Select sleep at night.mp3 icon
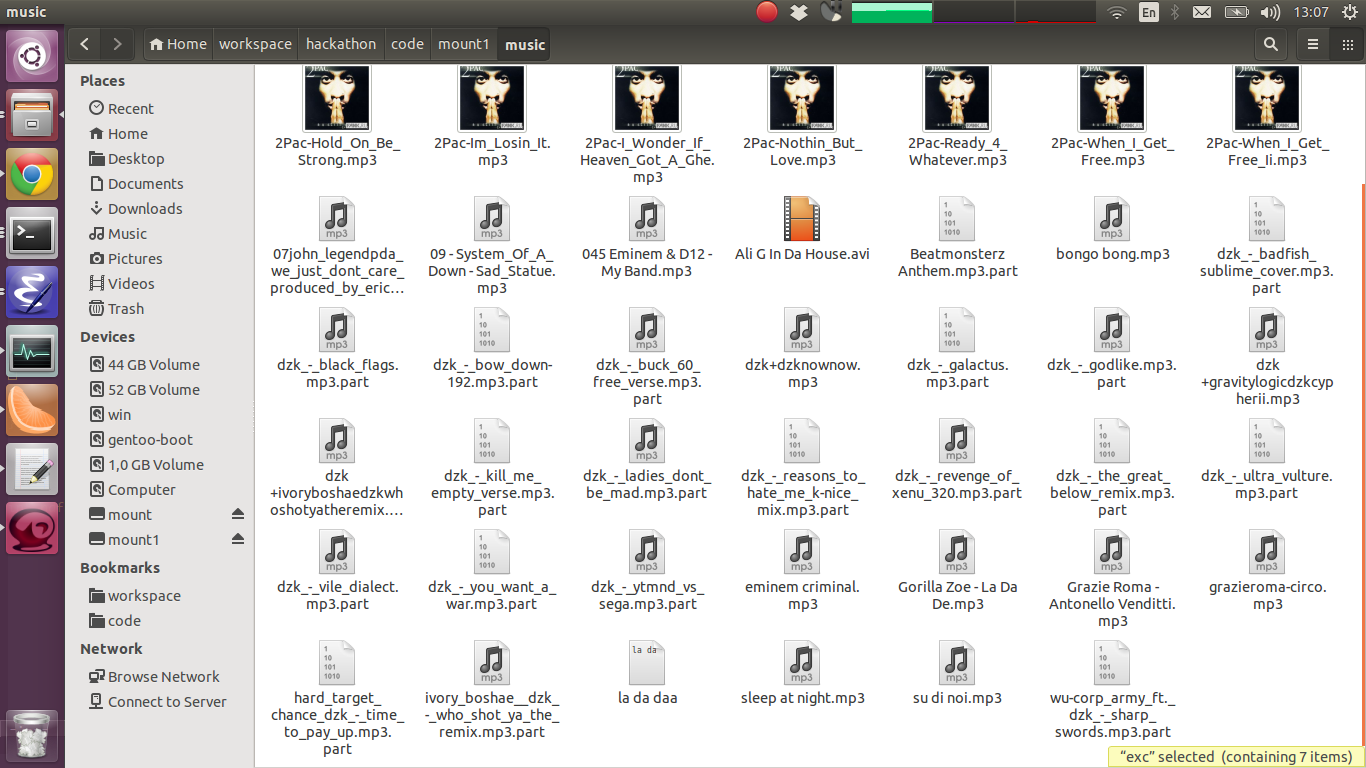The width and height of the screenshot is (1366, 768). pyautogui.click(x=802, y=663)
